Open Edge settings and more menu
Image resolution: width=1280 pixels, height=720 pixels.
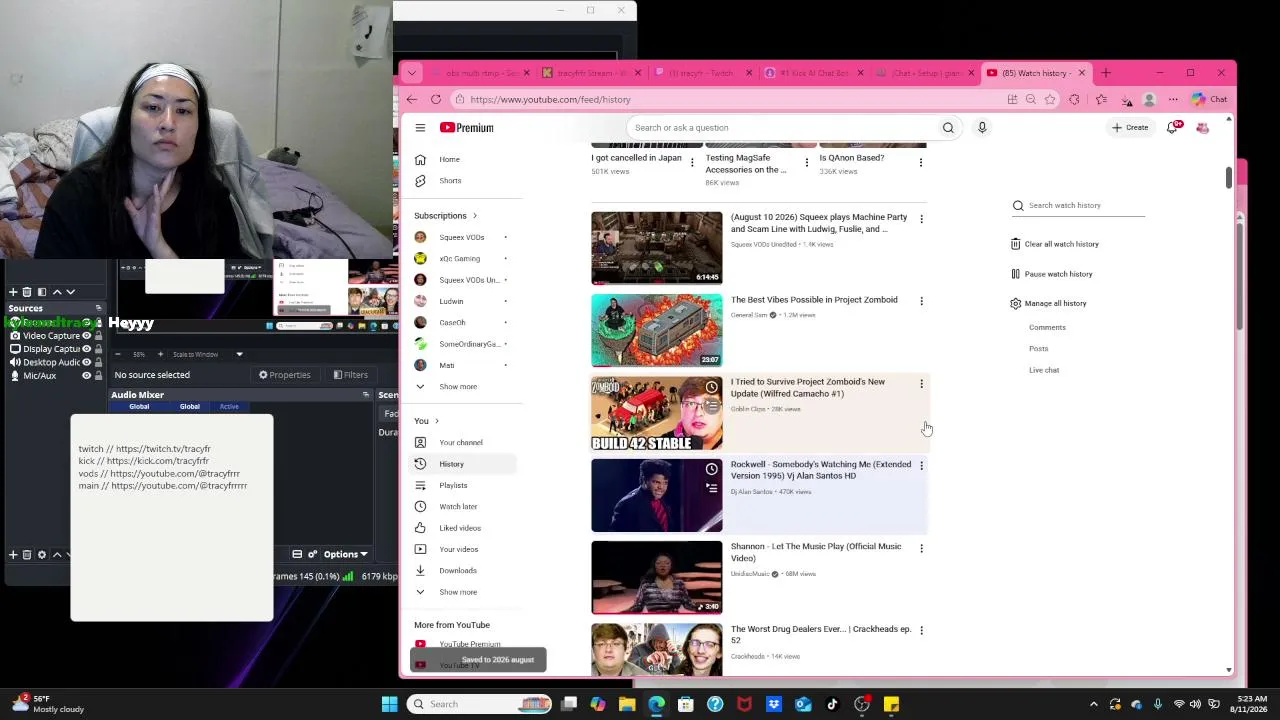tap(1174, 99)
